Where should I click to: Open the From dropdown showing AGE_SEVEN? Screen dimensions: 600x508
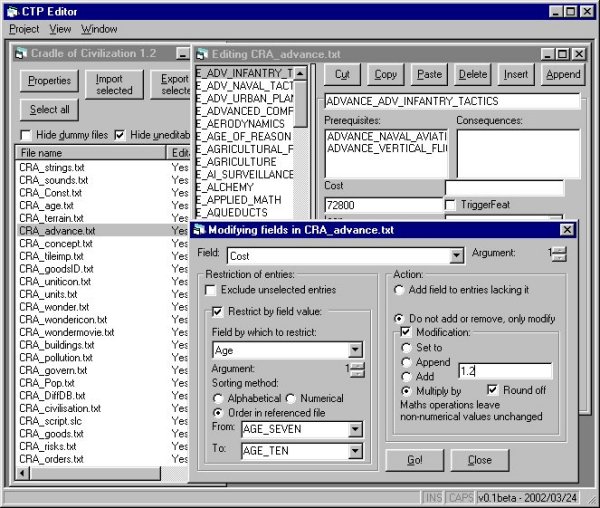click(355, 430)
